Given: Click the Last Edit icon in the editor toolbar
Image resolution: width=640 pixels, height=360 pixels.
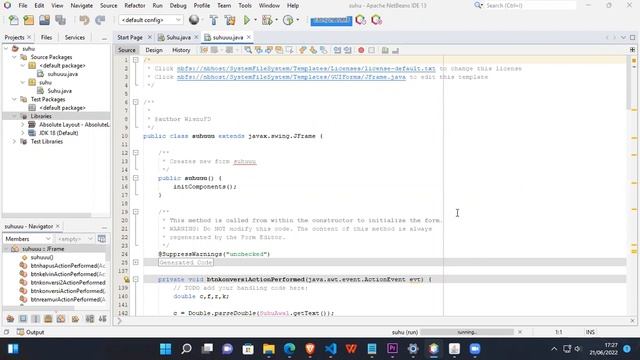Looking at the screenshot, I should click(x=204, y=50).
